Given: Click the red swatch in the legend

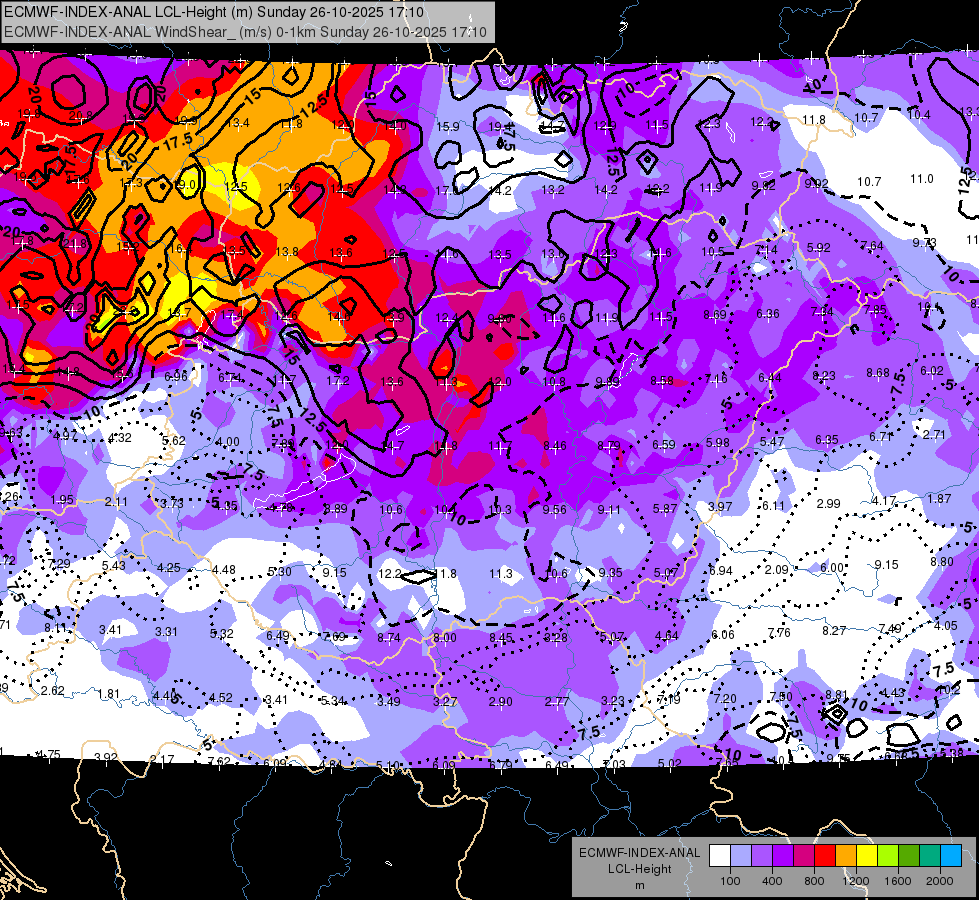Looking at the screenshot, I should point(825,856).
